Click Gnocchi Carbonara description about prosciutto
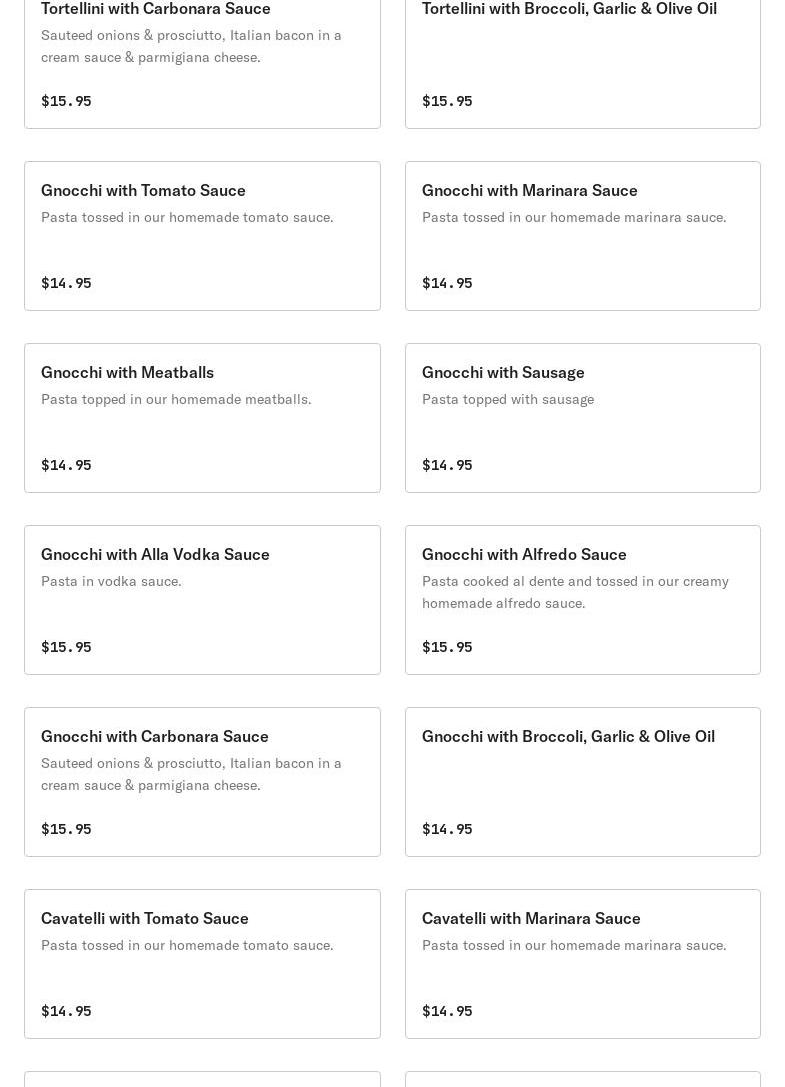785x1087 pixels. tap(191, 774)
